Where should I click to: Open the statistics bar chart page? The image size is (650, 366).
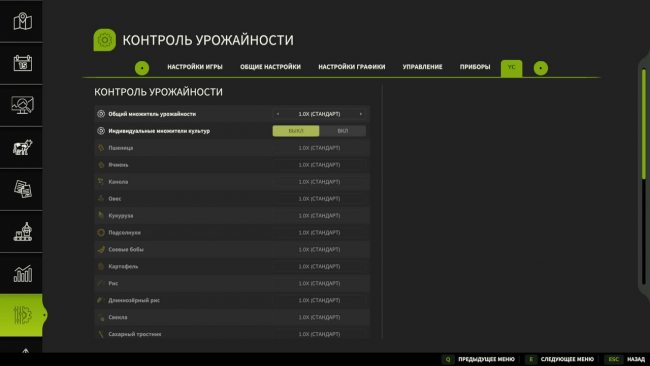(22, 274)
